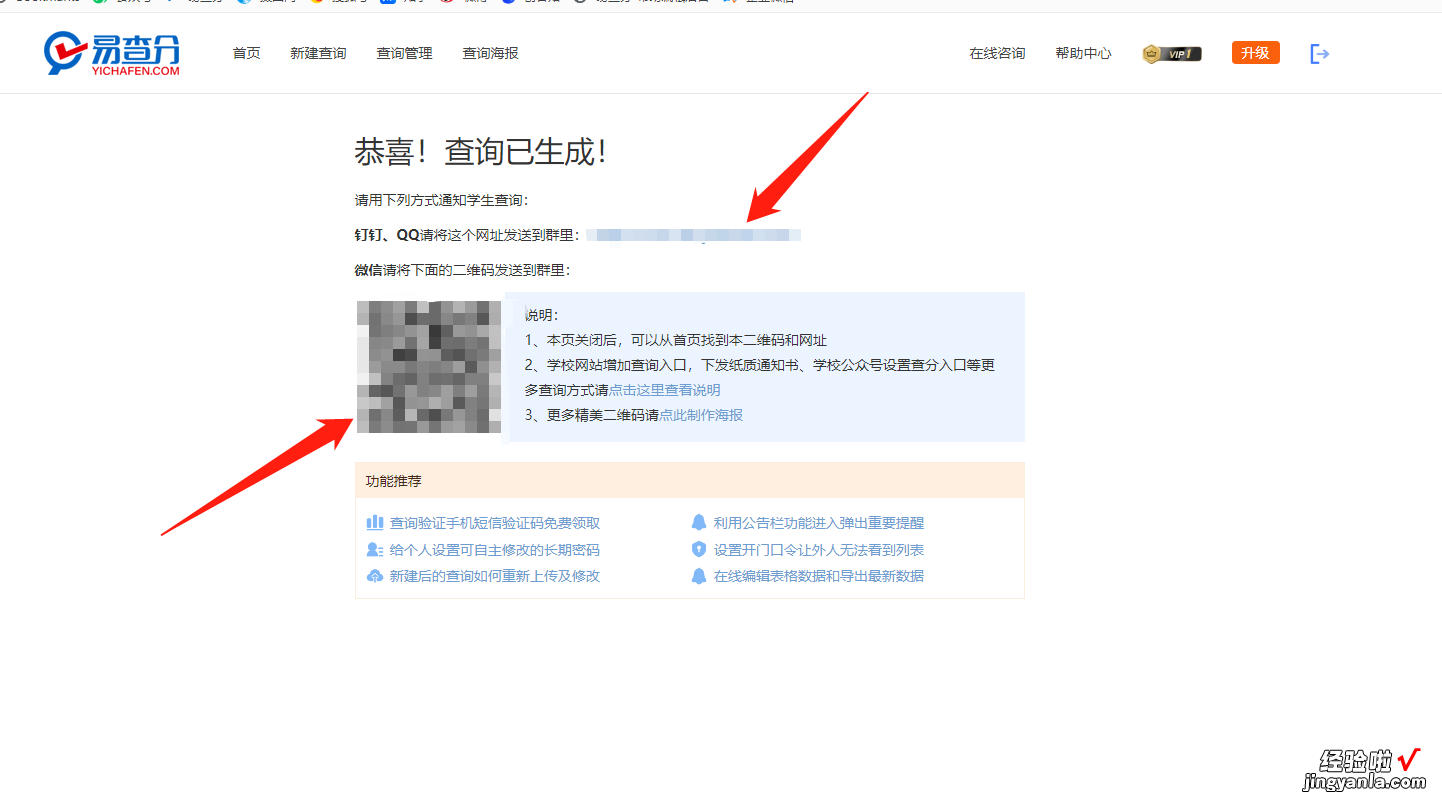The height and width of the screenshot is (799, 1442).
Task: Open the 新建查询 menu item
Action: (x=318, y=53)
